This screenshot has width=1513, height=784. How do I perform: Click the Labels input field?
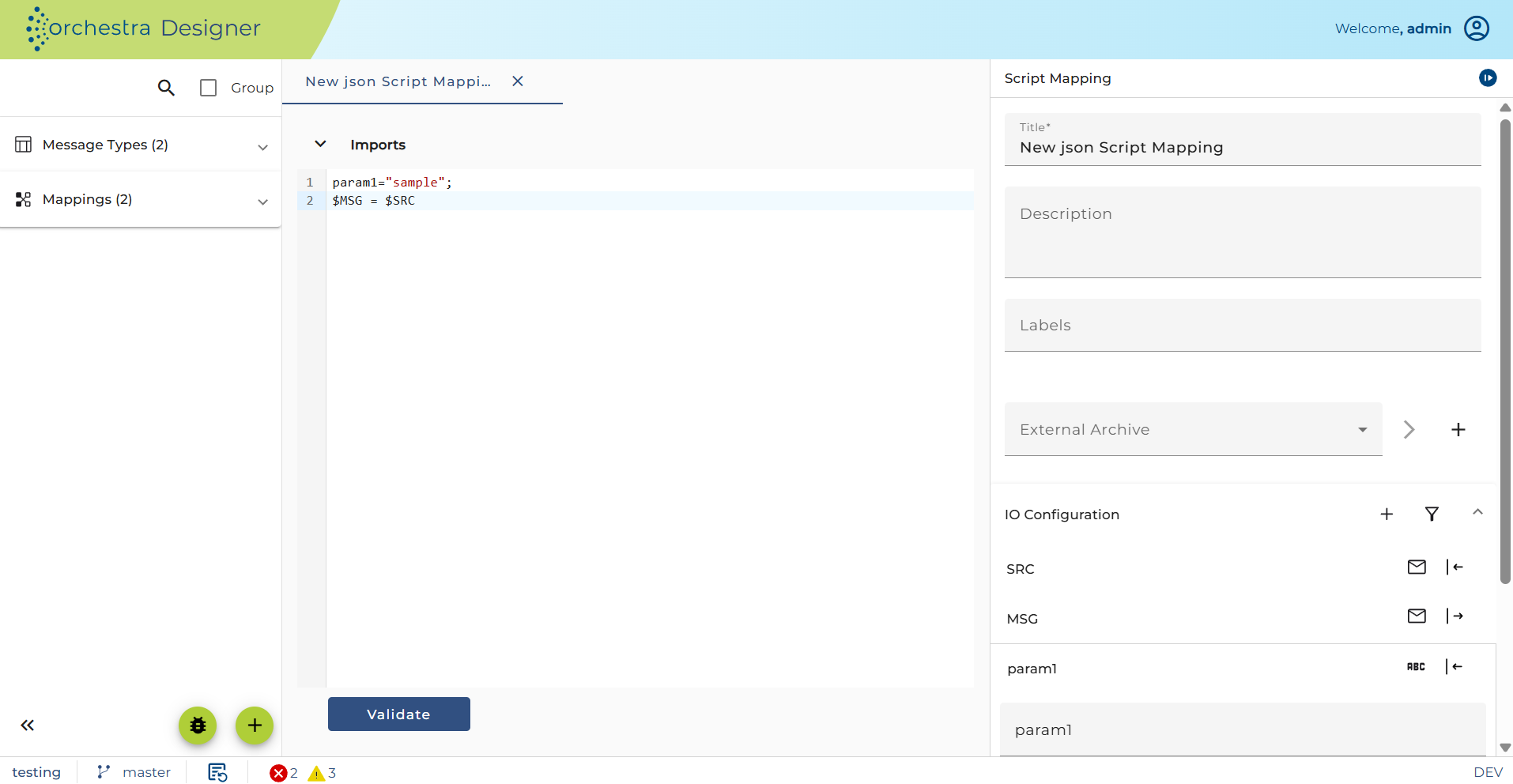tap(1243, 325)
